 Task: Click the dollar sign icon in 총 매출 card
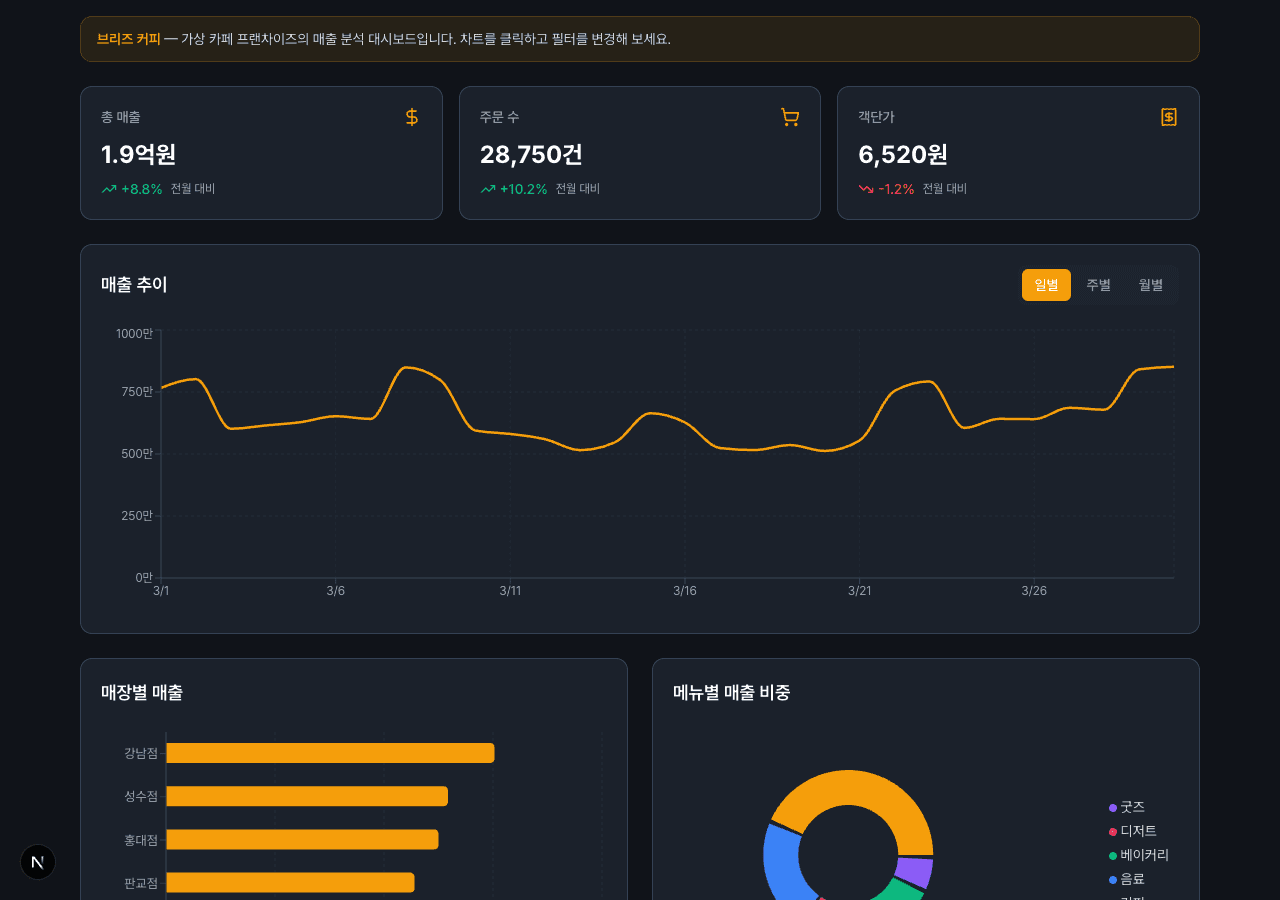pos(412,117)
